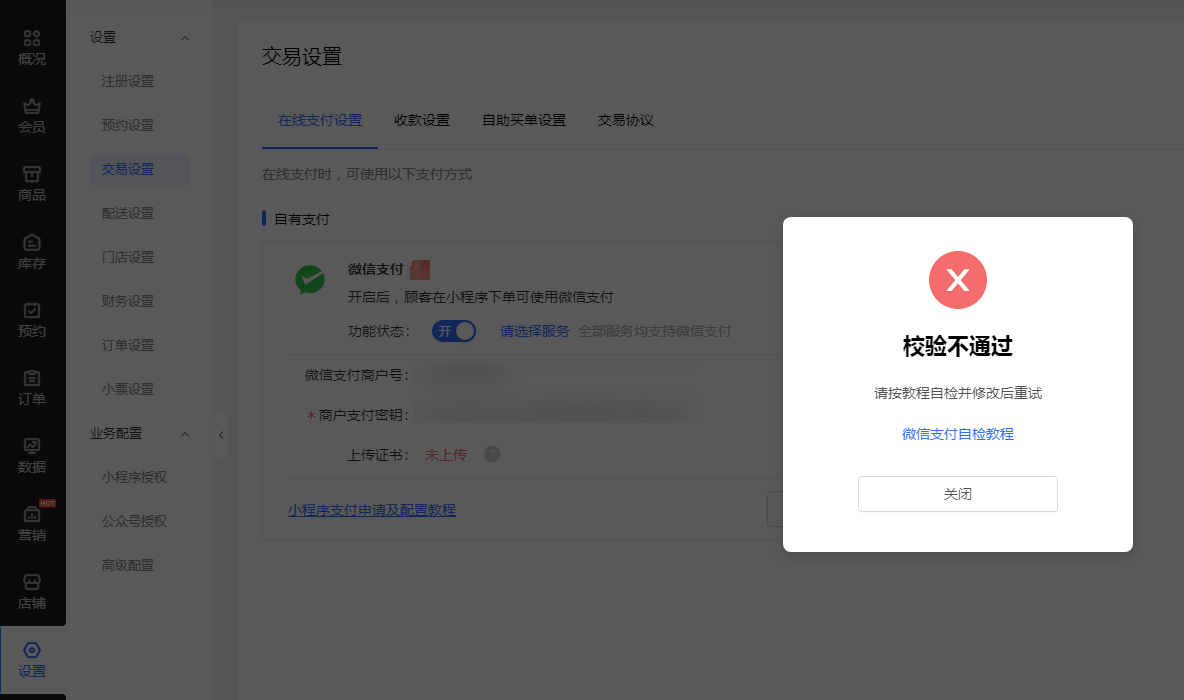Click the 关闭 button in the dialog
Viewport: 1184px width, 700px height.
point(957,494)
